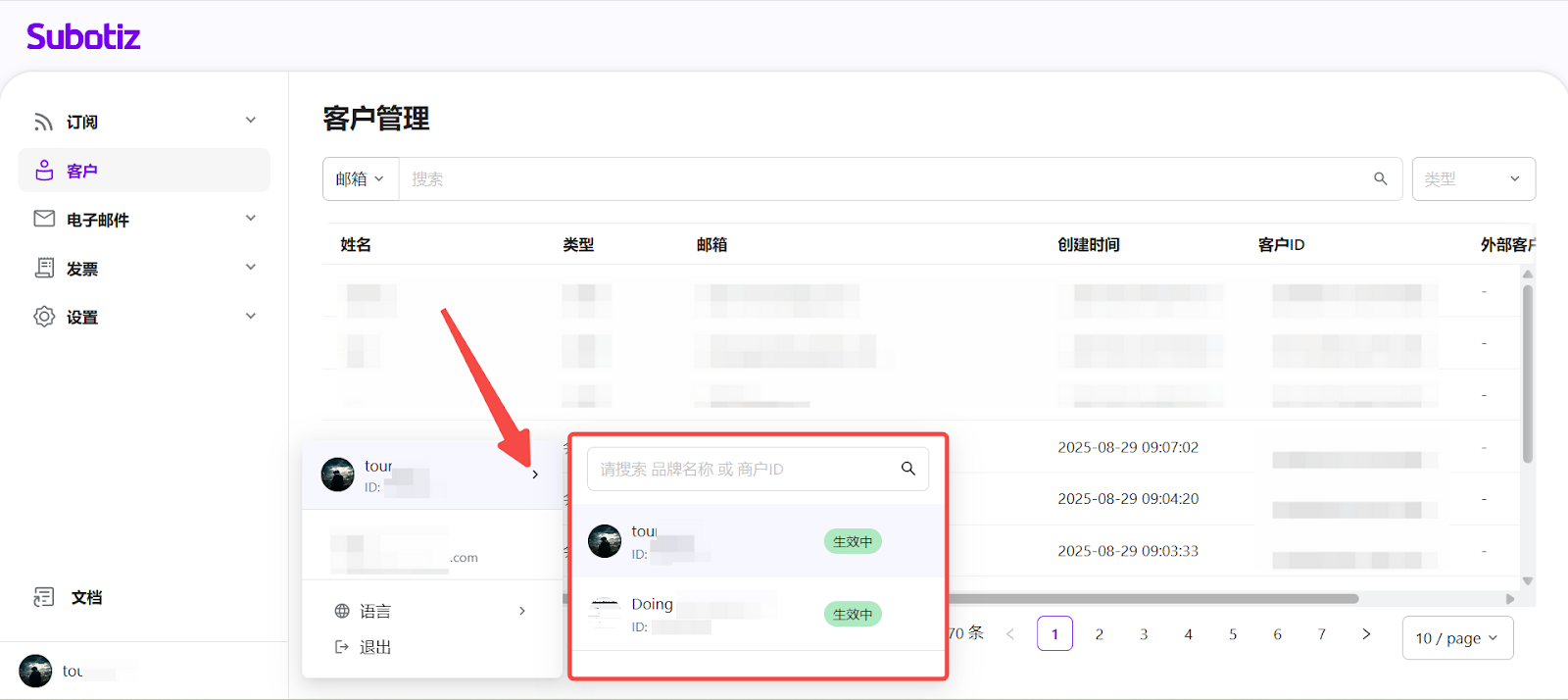Click the next page arrow

pos(1366,634)
